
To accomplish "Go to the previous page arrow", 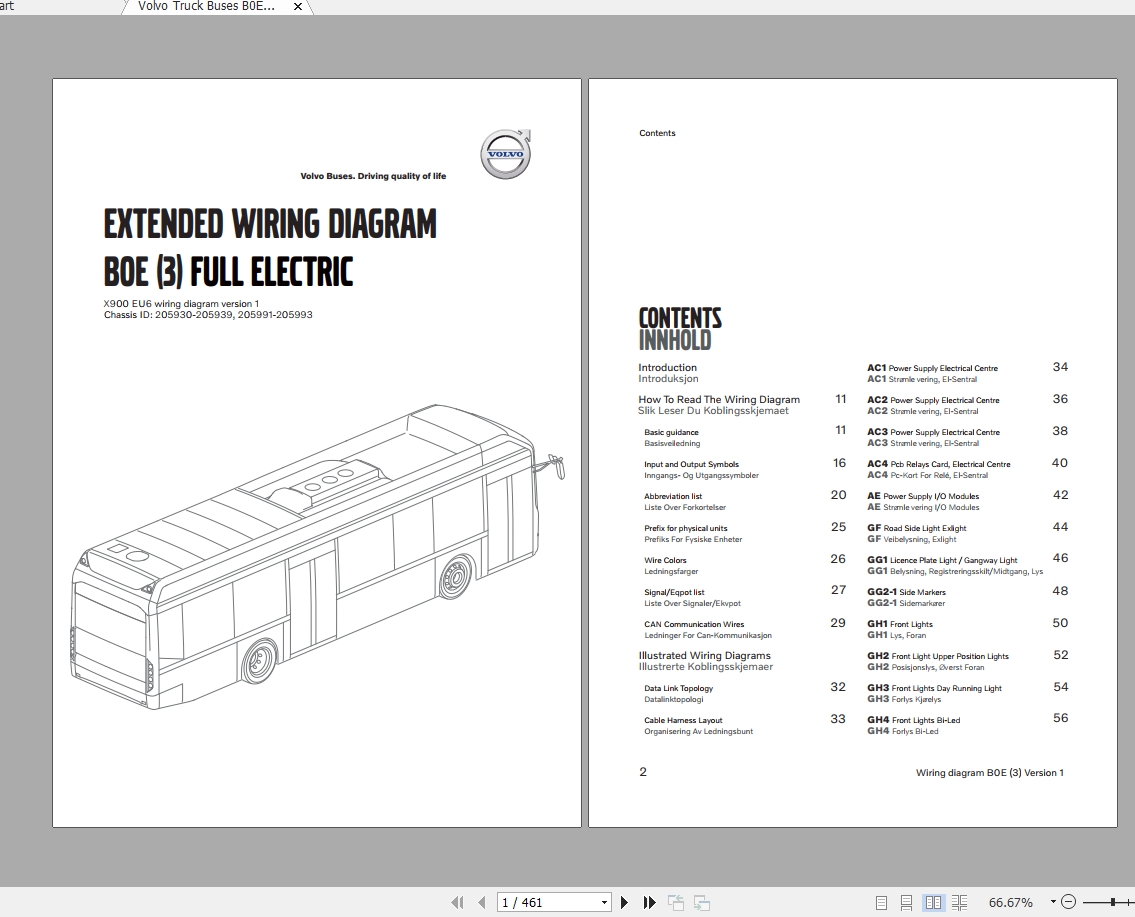I will [x=482, y=902].
